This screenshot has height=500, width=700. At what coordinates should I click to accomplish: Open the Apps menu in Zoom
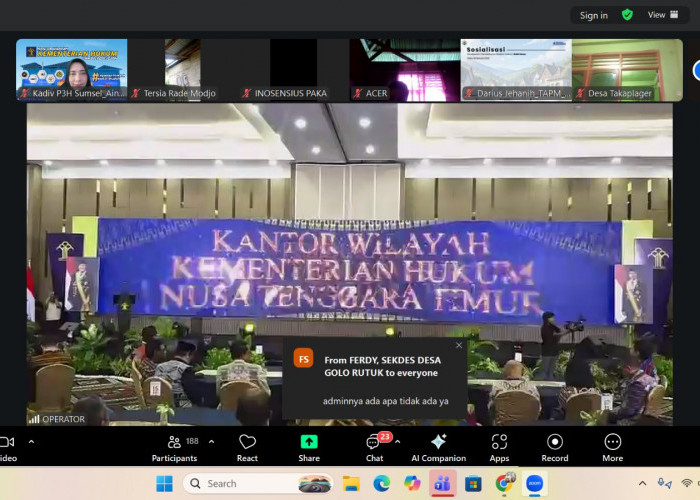pyautogui.click(x=499, y=446)
